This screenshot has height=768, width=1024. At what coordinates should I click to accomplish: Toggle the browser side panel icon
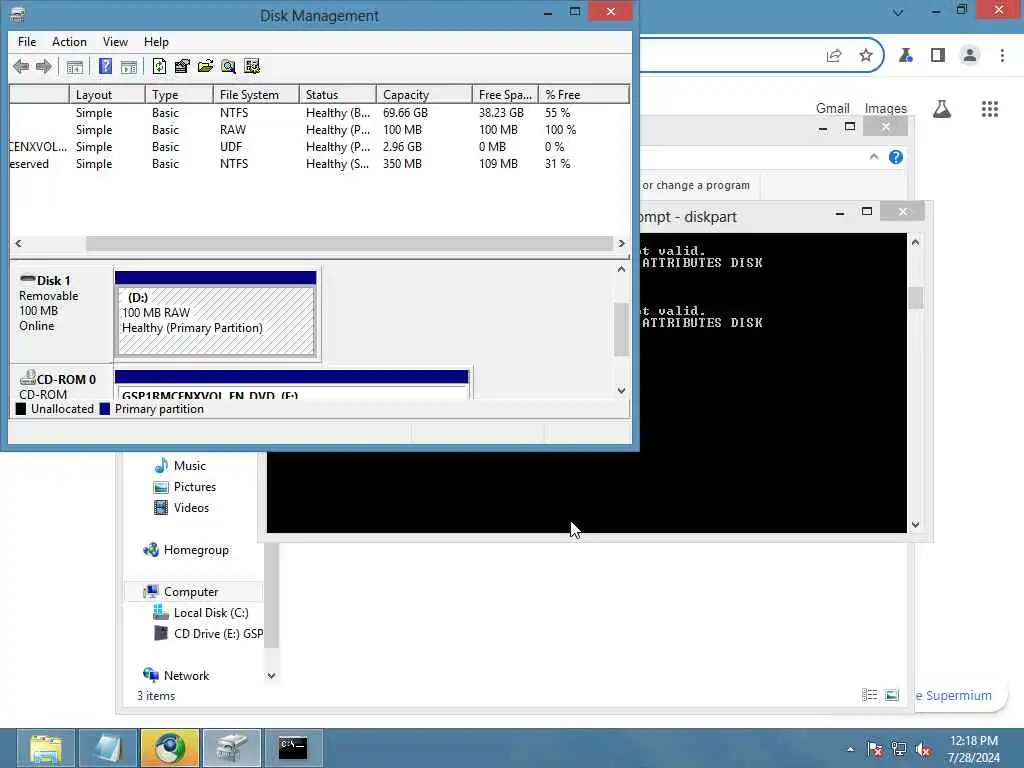pos(938,56)
